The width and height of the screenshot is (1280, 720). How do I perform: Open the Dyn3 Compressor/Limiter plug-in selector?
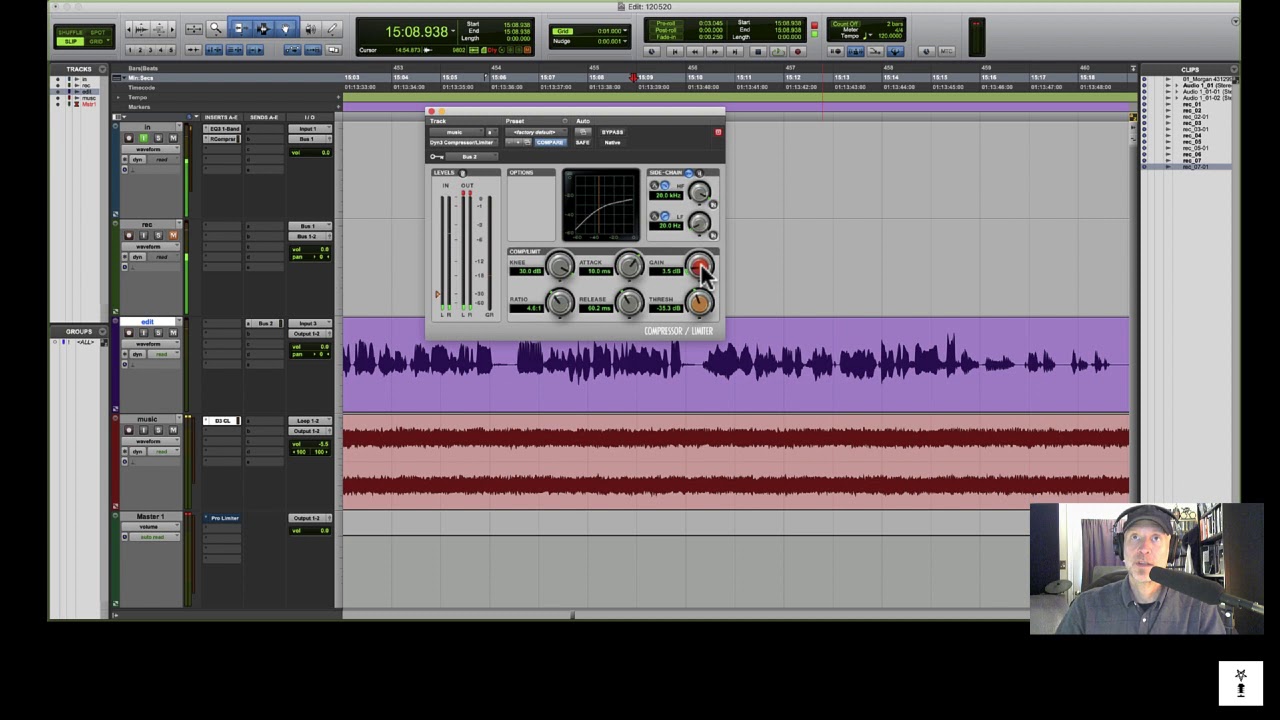pyautogui.click(x=463, y=142)
